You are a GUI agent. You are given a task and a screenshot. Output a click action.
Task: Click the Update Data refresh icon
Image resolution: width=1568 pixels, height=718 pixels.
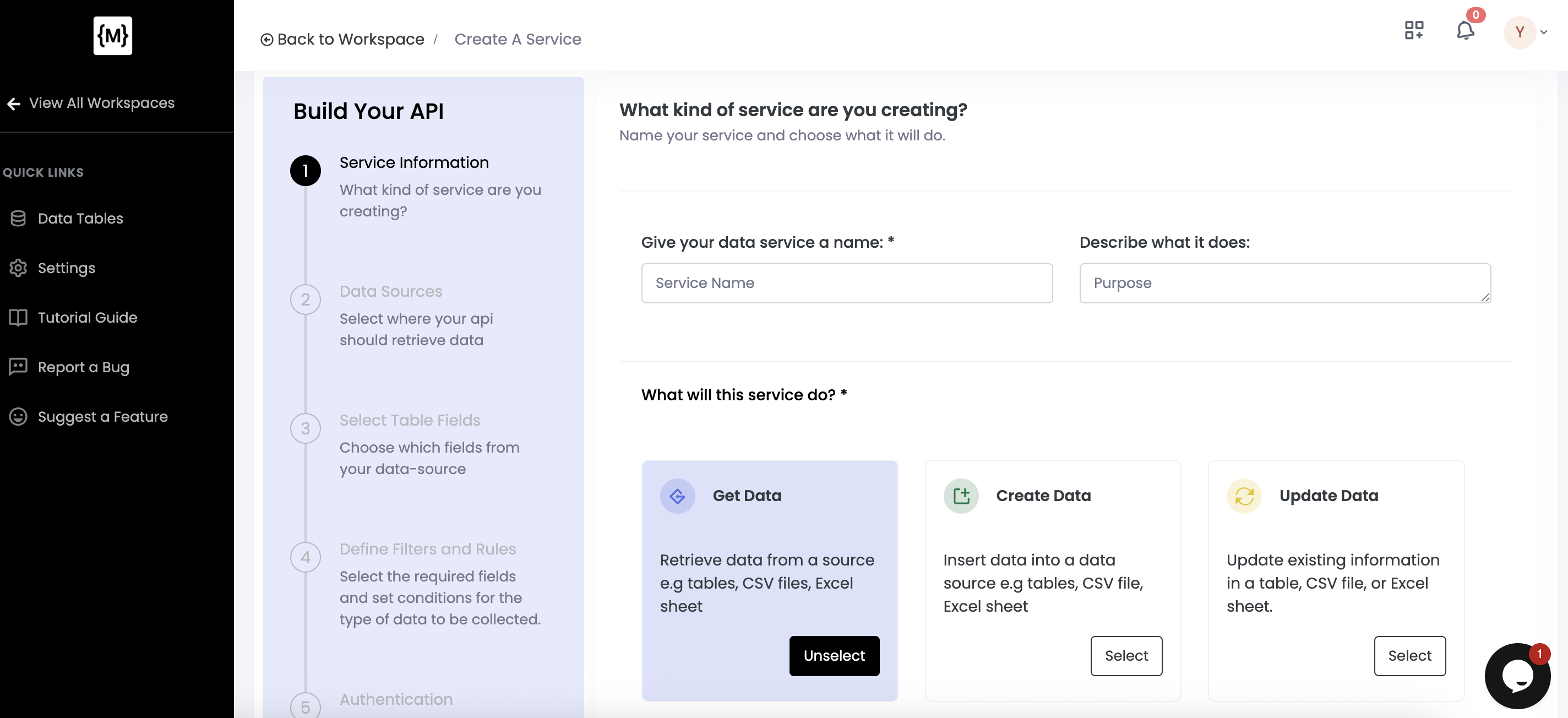[x=1244, y=496]
